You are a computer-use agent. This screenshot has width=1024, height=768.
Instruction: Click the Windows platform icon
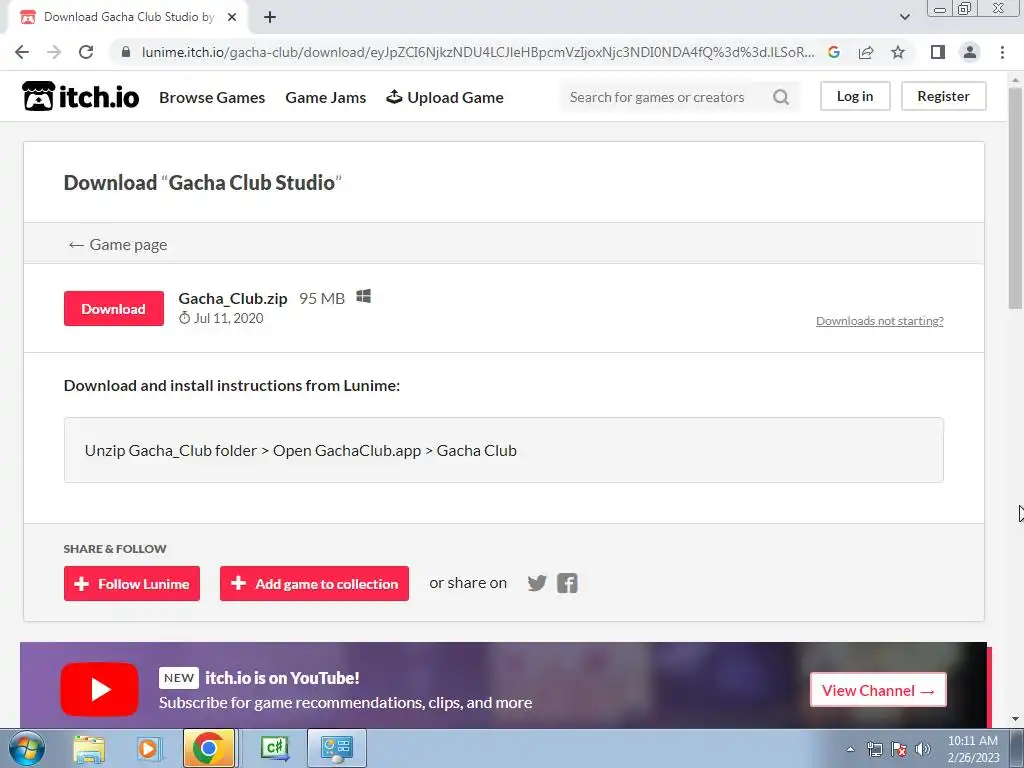364,296
